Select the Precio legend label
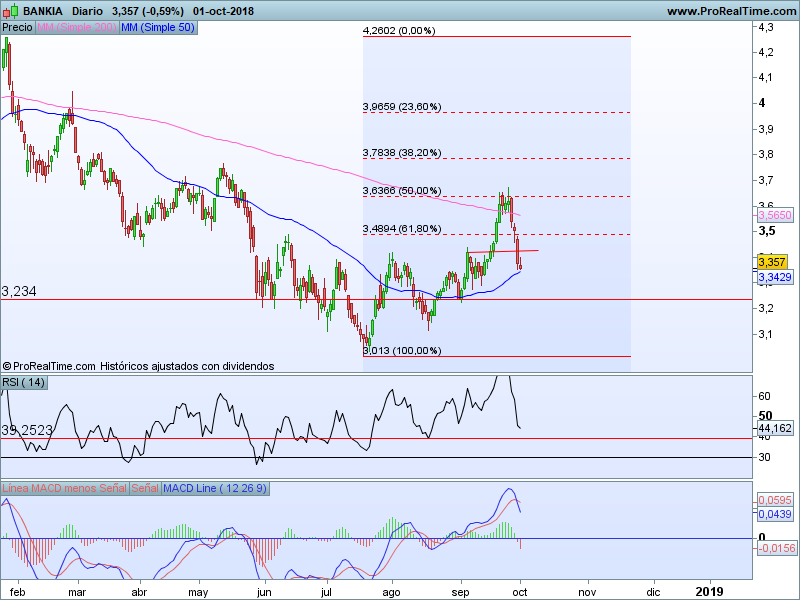Viewport: 800px width, 600px height. (x=17, y=27)
